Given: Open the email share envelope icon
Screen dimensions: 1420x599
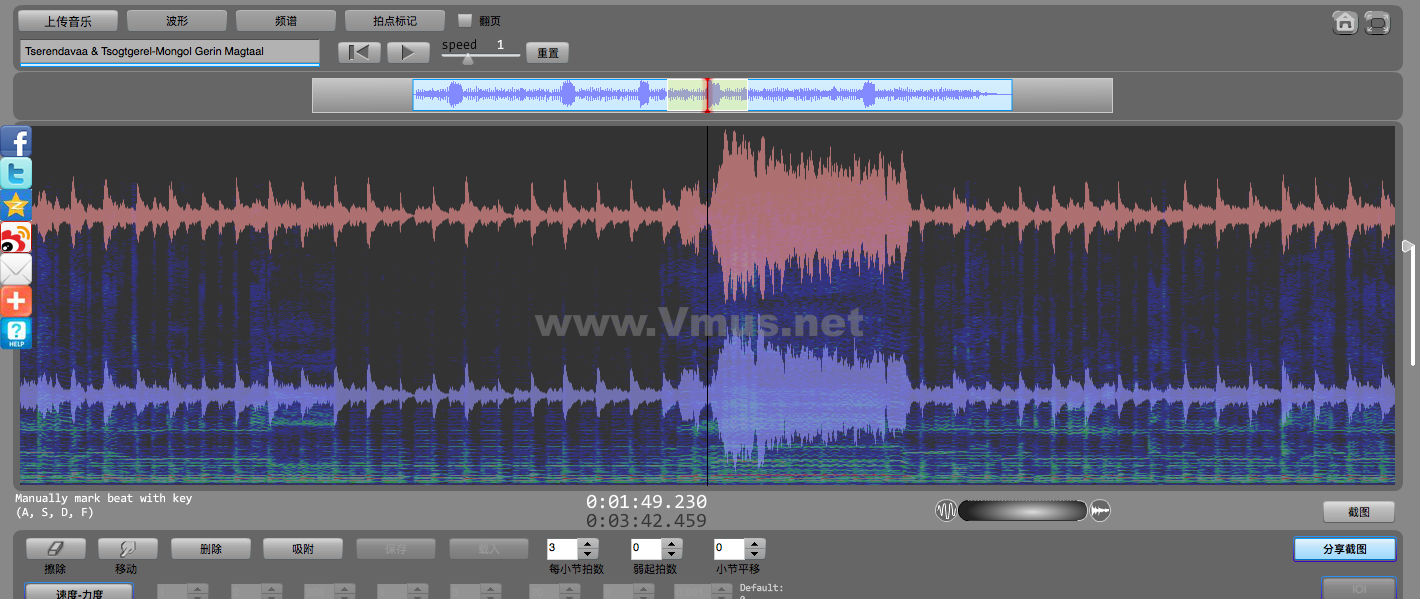Looking at the screenshot, I should point(16,269).
